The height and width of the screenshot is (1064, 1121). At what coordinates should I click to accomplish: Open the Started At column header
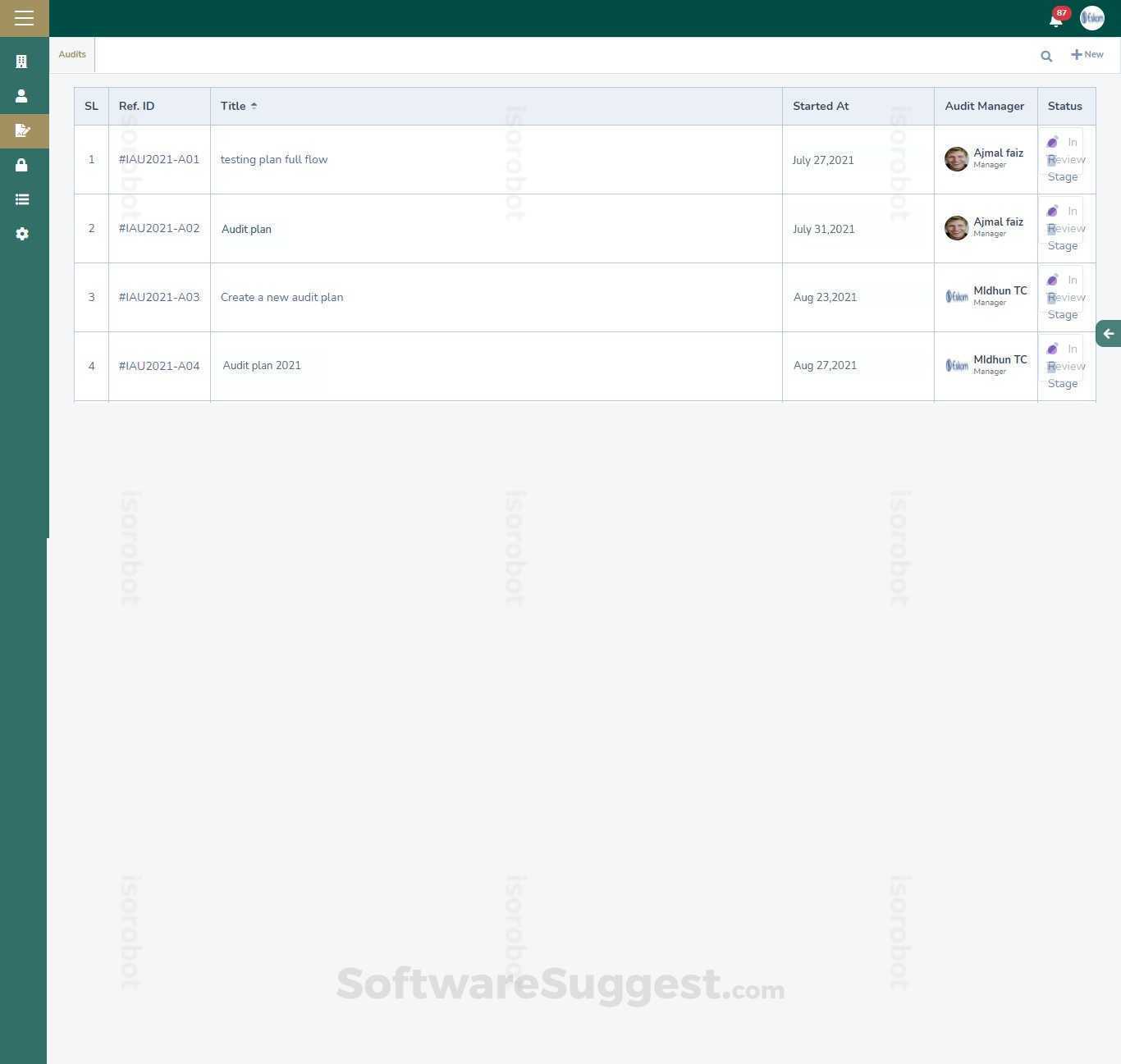(821, 106)
